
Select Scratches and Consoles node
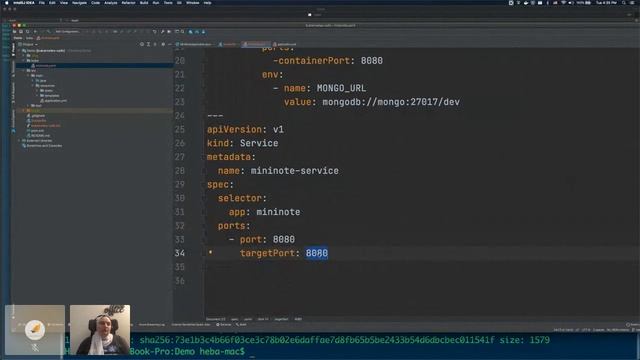42,146
